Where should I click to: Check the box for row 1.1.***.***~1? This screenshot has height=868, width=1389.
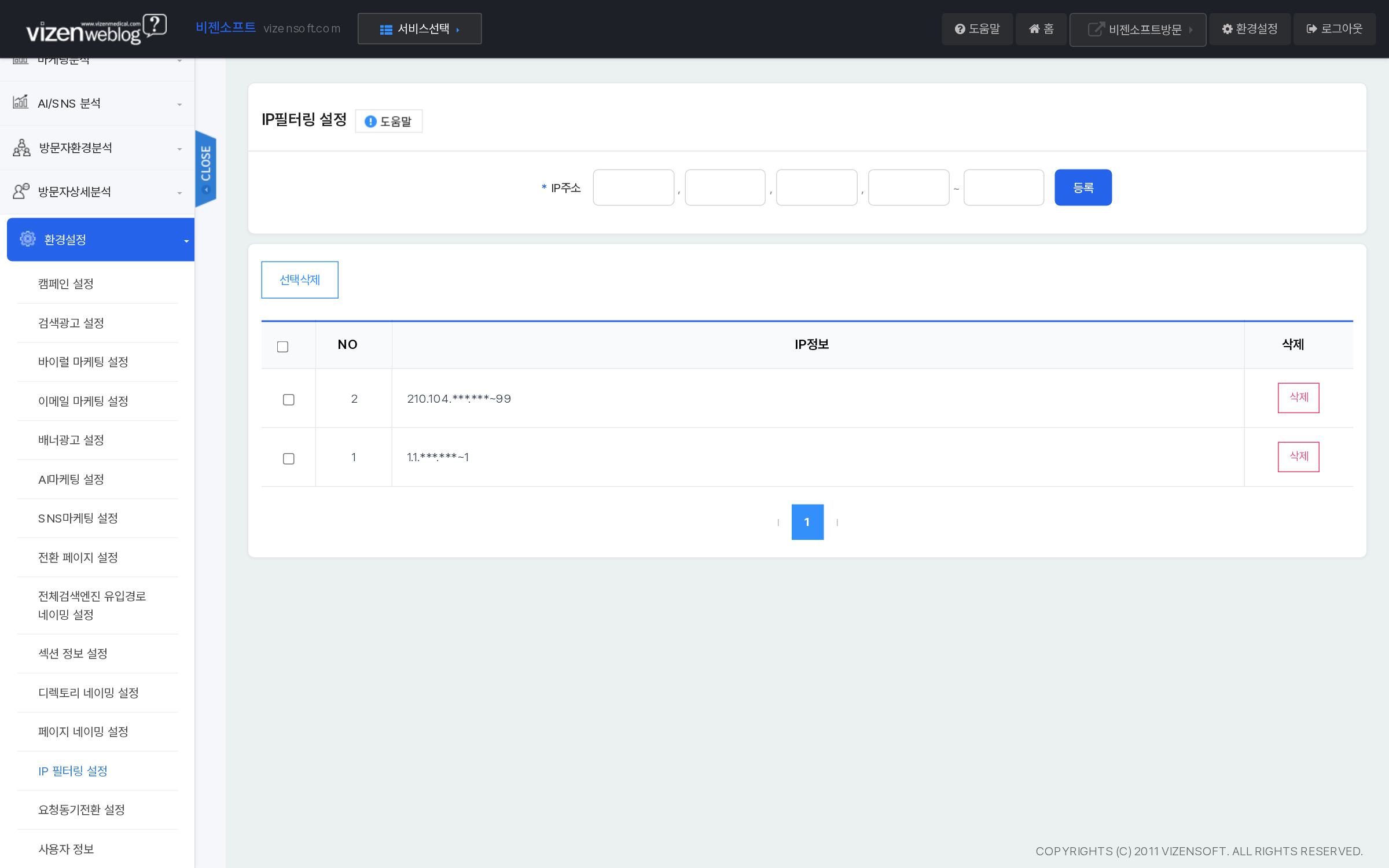[288, 458]
